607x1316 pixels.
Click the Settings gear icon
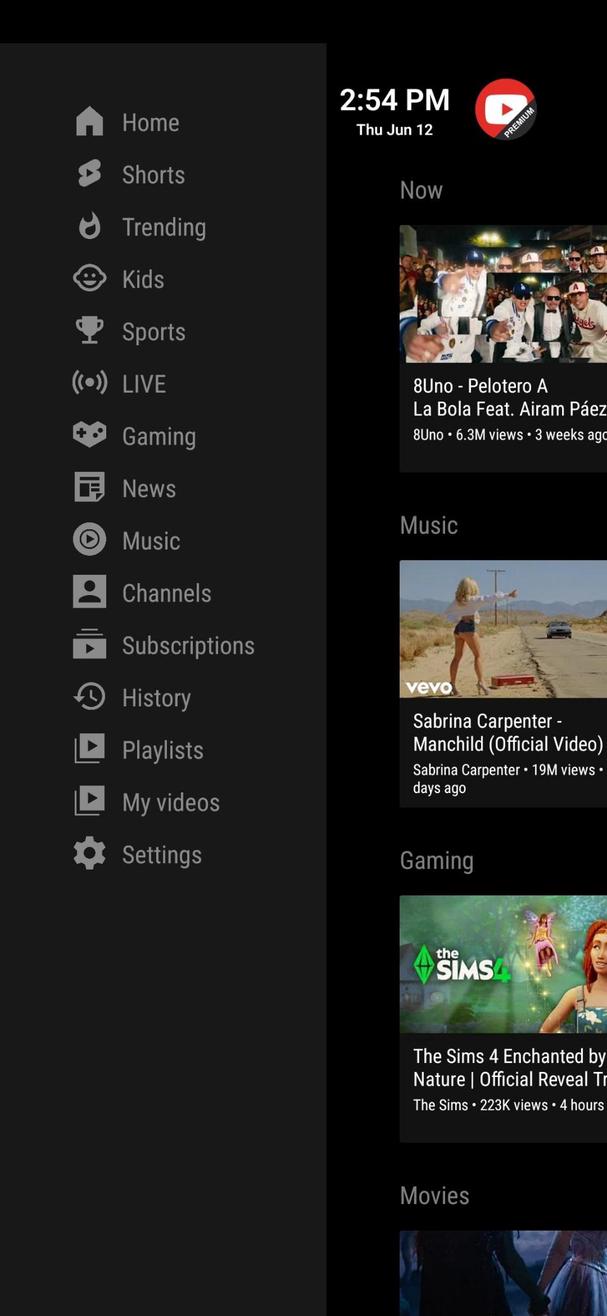point(89,854)
